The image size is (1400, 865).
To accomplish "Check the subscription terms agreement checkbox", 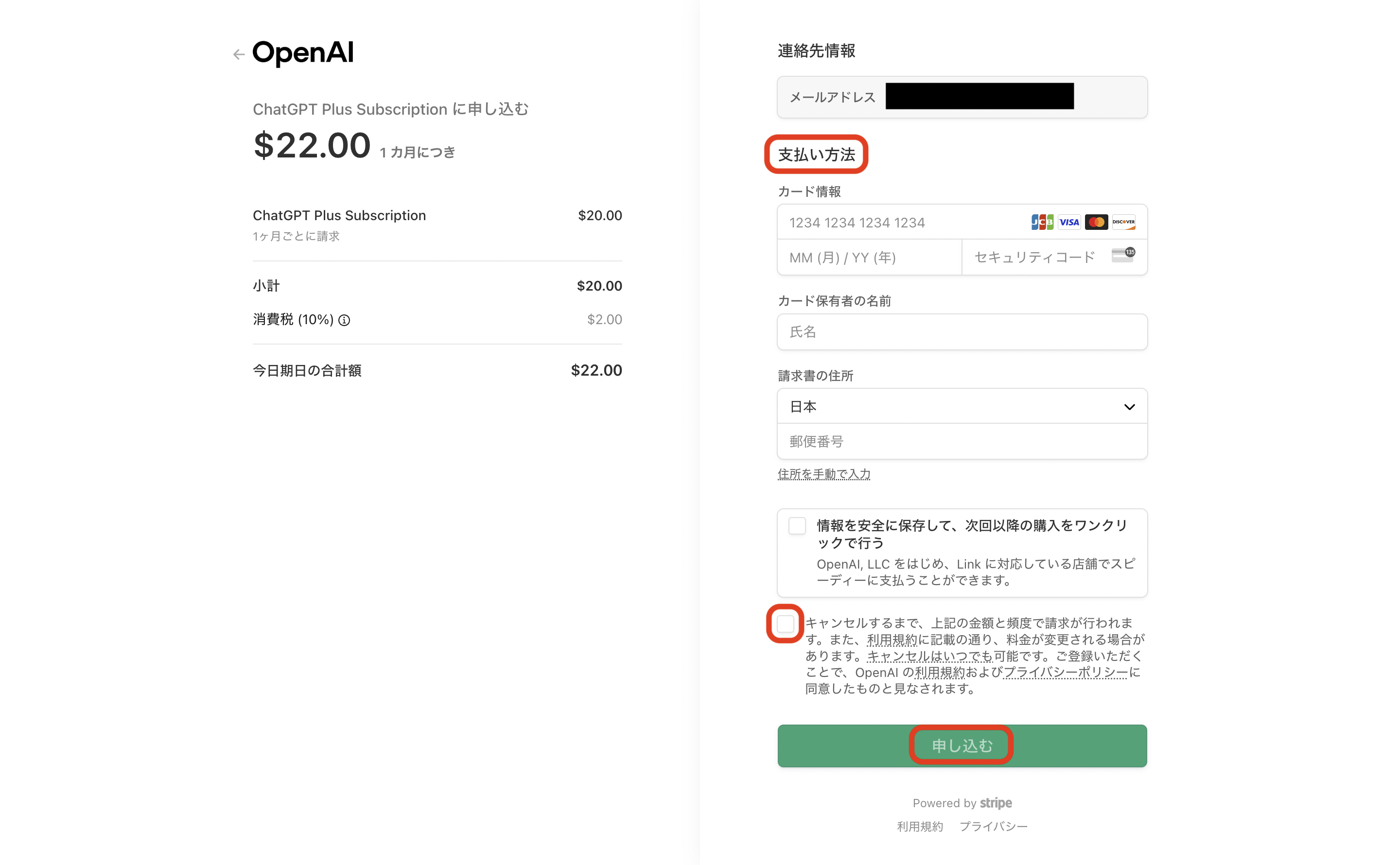I will click(785, 623).
